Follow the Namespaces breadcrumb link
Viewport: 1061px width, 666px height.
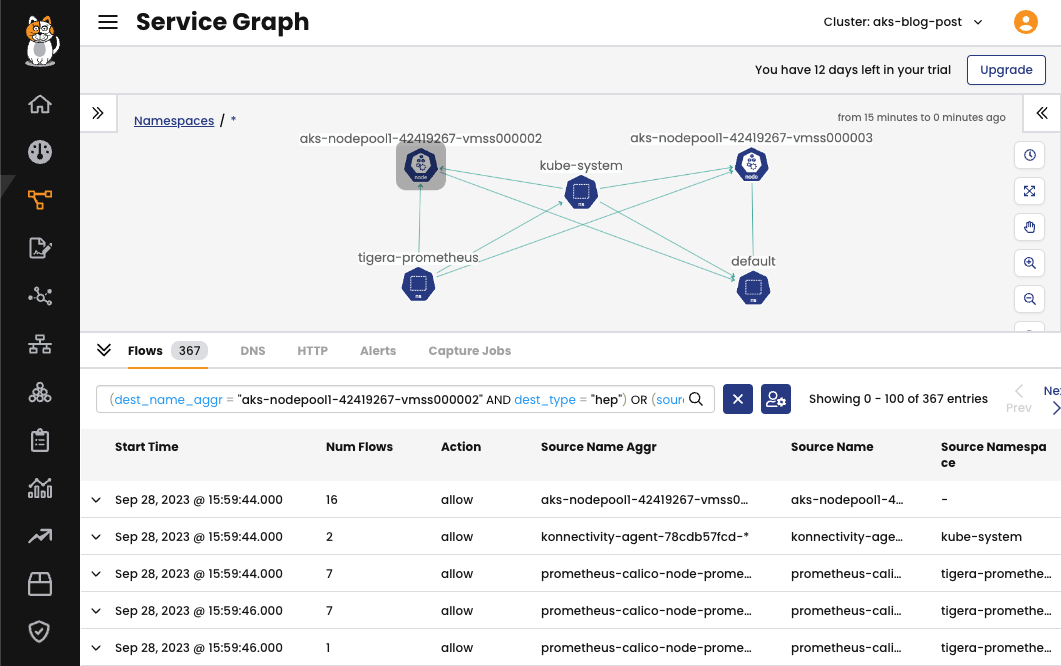tap(174, 120)
